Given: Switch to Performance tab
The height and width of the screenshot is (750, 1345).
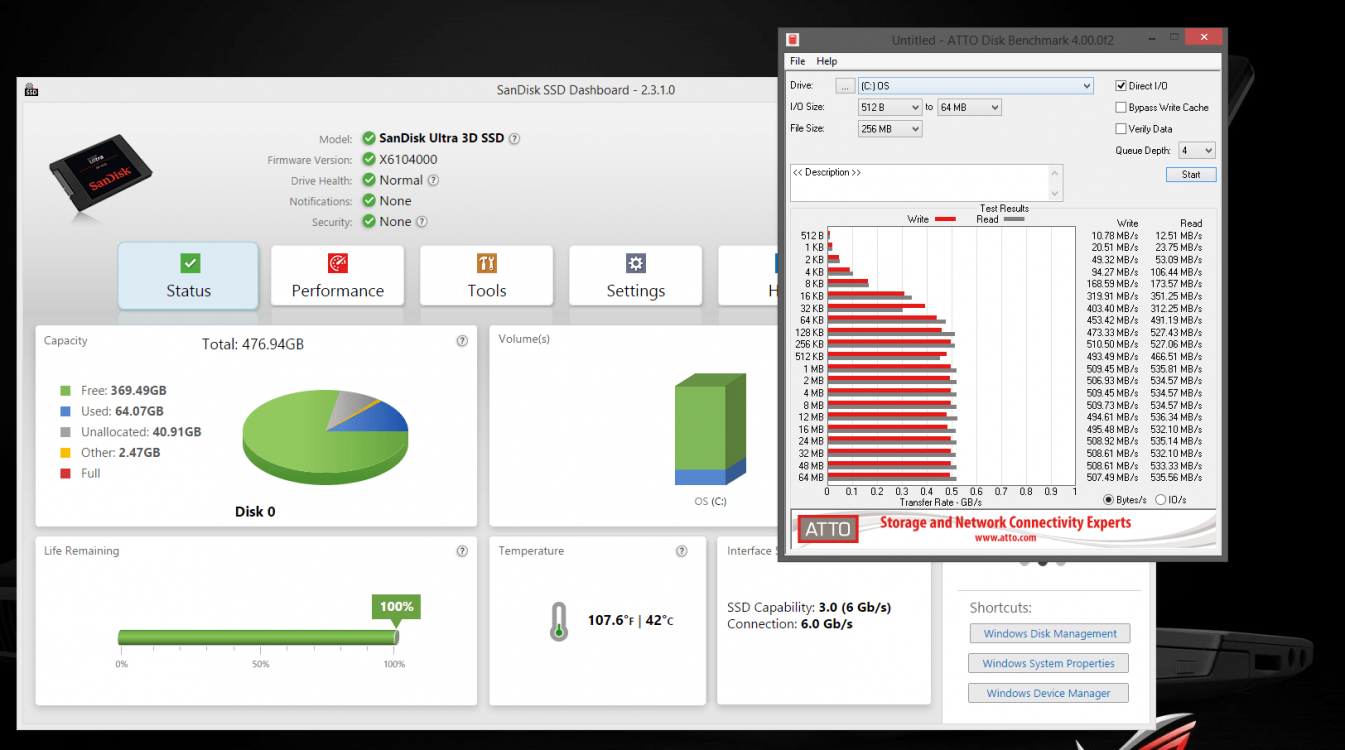Looking at the screenshot, I should [338, 276].
